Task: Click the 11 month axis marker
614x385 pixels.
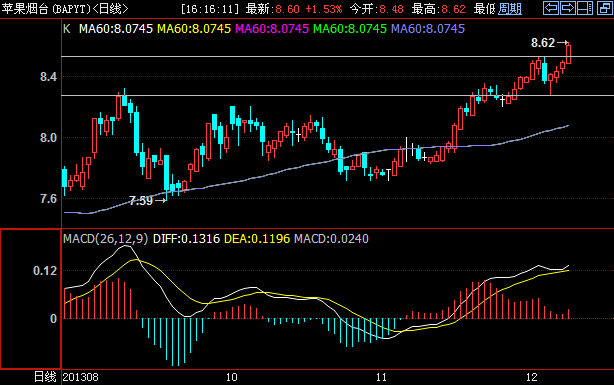Action: [x=381, y=377]
